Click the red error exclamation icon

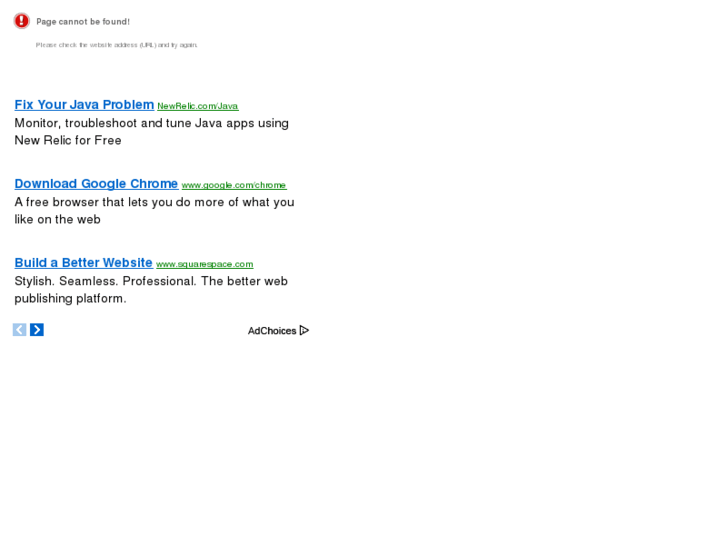click(x=21, y=21)
